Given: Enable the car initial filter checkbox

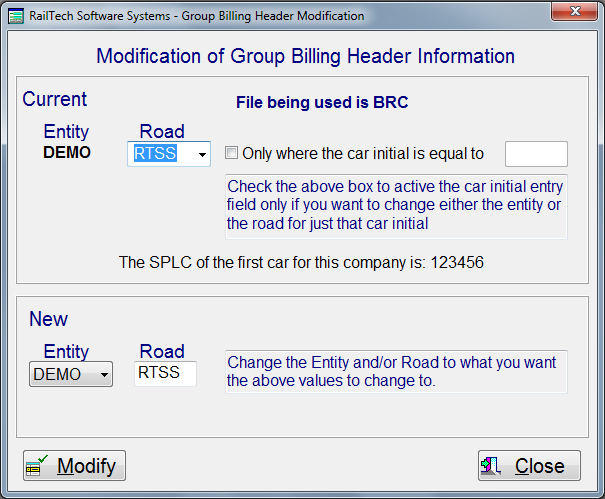Looking at the screenshot, I should point(232,154).
